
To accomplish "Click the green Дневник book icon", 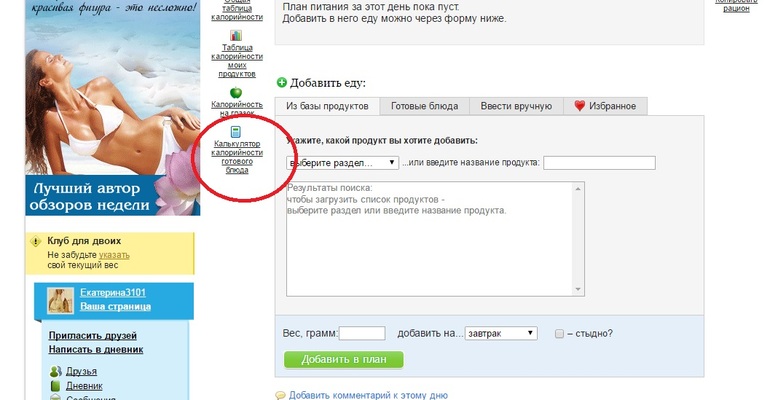I will pyautogui.click(x=56, y=386).
